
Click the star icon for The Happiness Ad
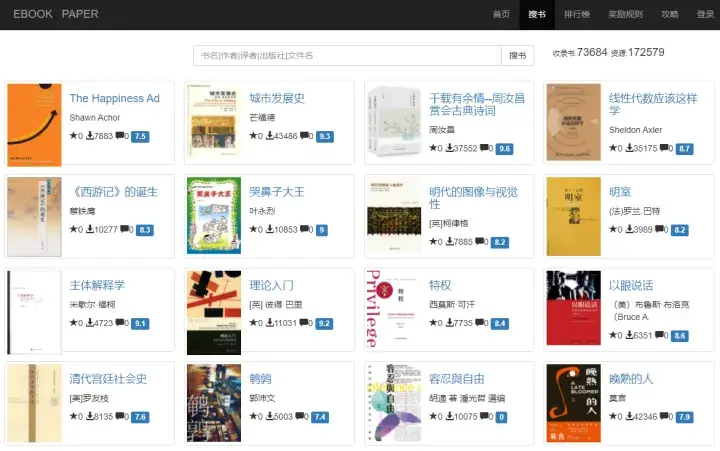(x=73, y=135)
